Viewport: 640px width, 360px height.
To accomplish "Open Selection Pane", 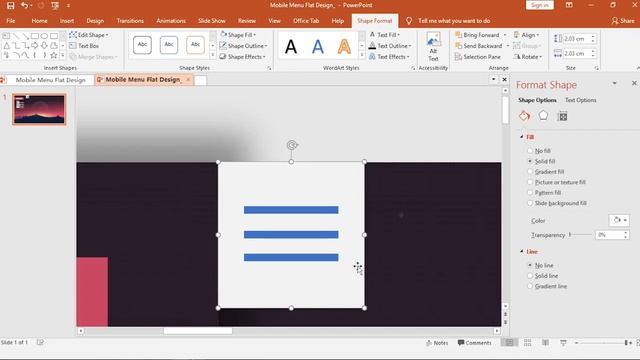I will point(478,57).
